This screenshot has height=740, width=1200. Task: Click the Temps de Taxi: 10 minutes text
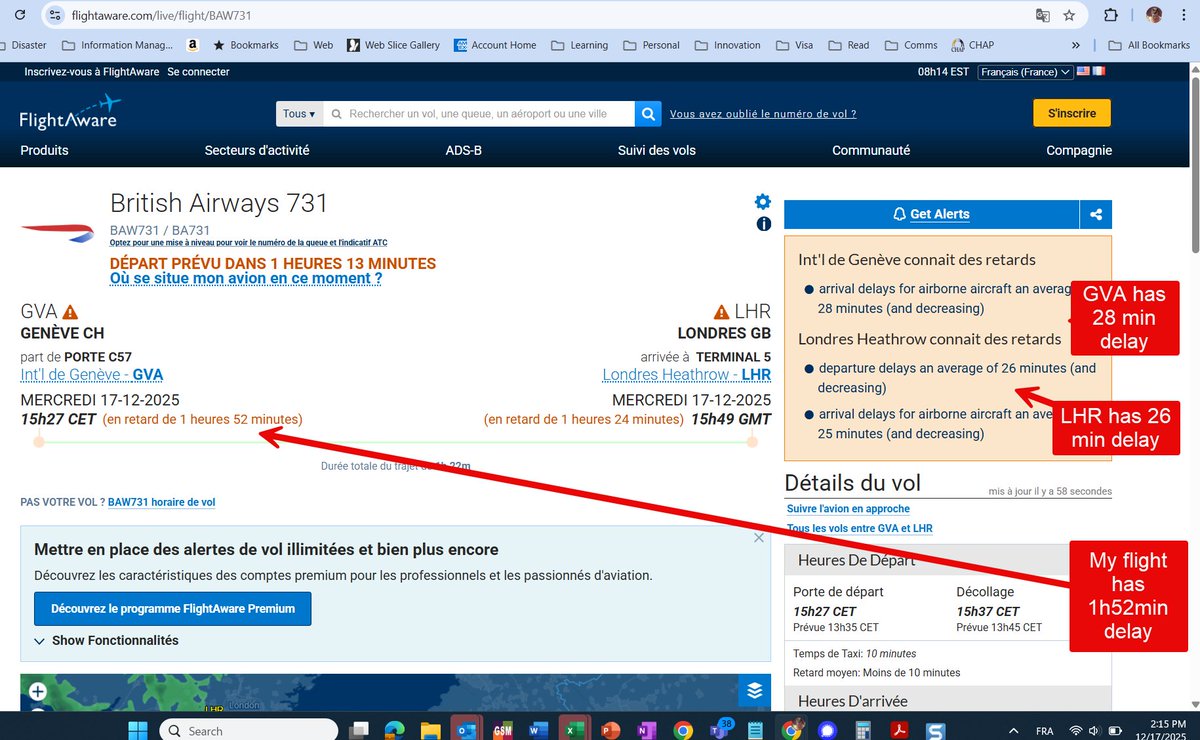point(855,654)
